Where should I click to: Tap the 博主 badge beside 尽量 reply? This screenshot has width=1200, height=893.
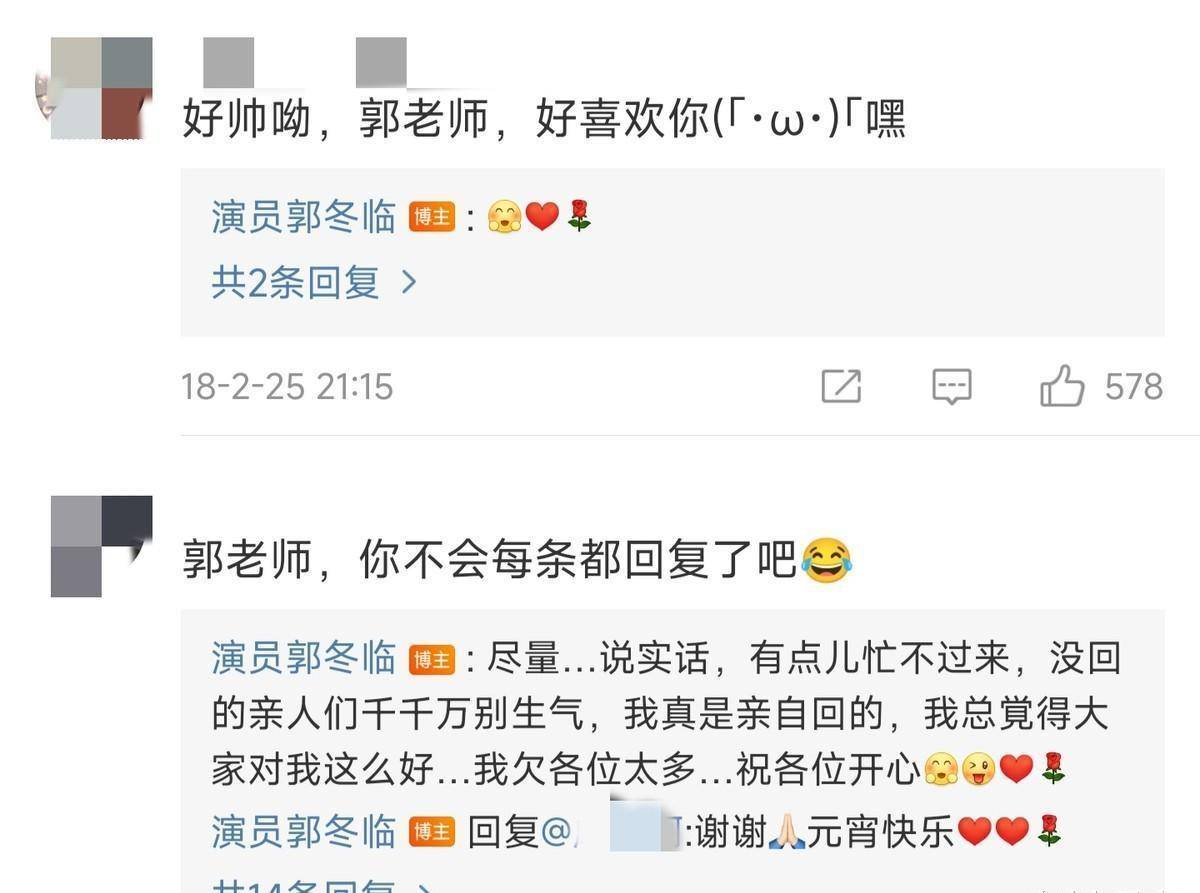(432, 660)
